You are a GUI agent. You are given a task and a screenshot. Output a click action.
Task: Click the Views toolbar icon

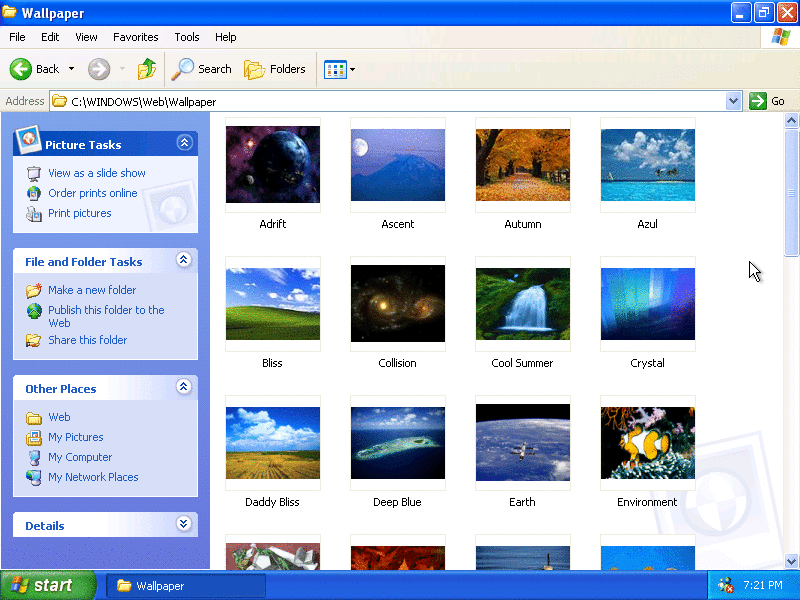[335, 69]
